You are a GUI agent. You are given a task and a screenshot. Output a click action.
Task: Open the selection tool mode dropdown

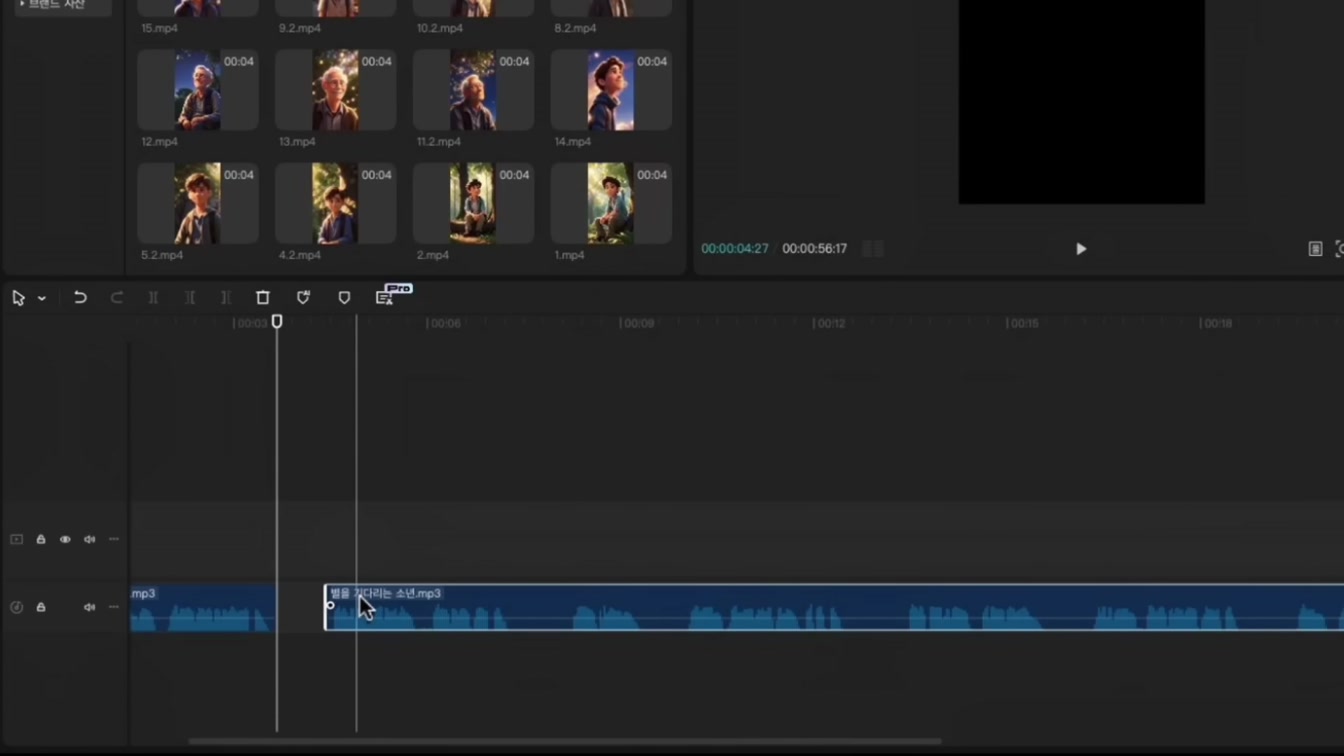pos(42,298)
